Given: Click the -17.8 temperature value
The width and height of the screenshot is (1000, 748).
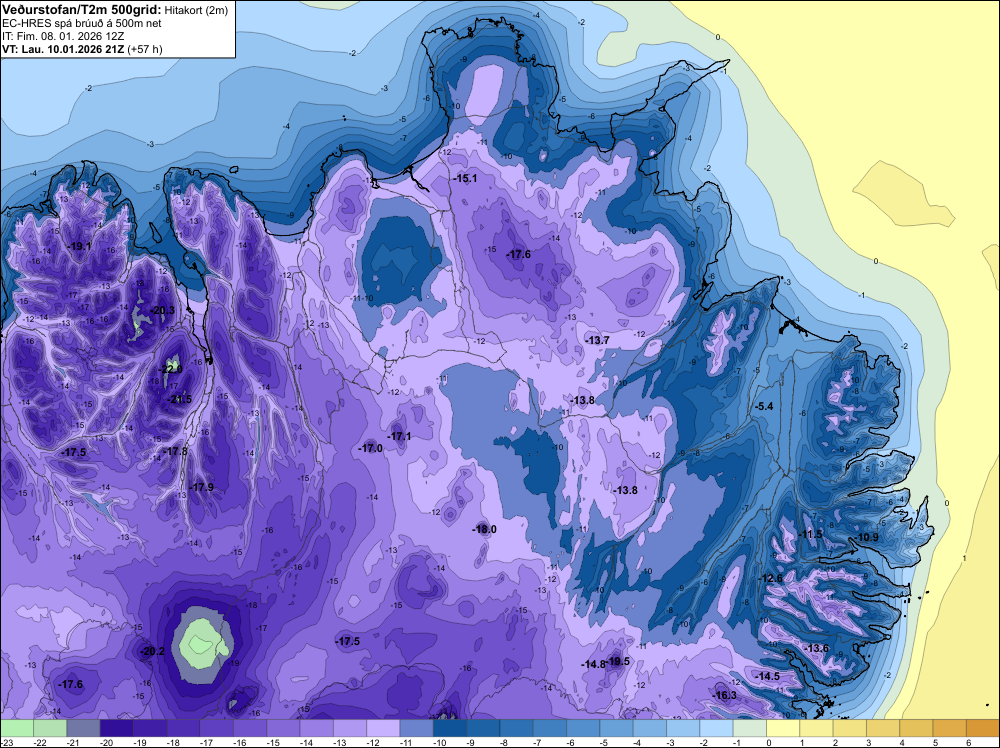Looking at the screenshot, I should tap(176, 451).
